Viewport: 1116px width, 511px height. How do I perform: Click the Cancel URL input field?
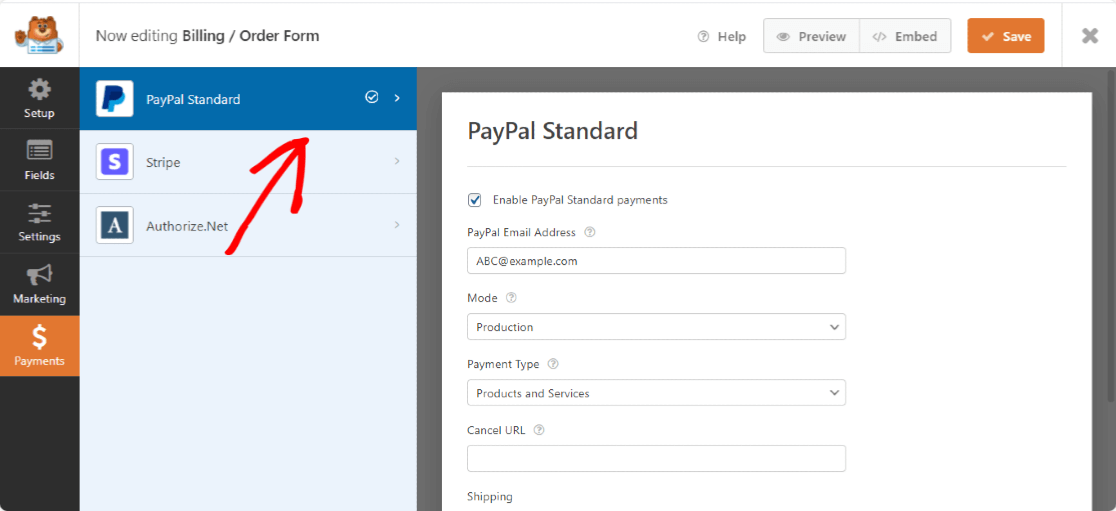click(x=656, y=458)
